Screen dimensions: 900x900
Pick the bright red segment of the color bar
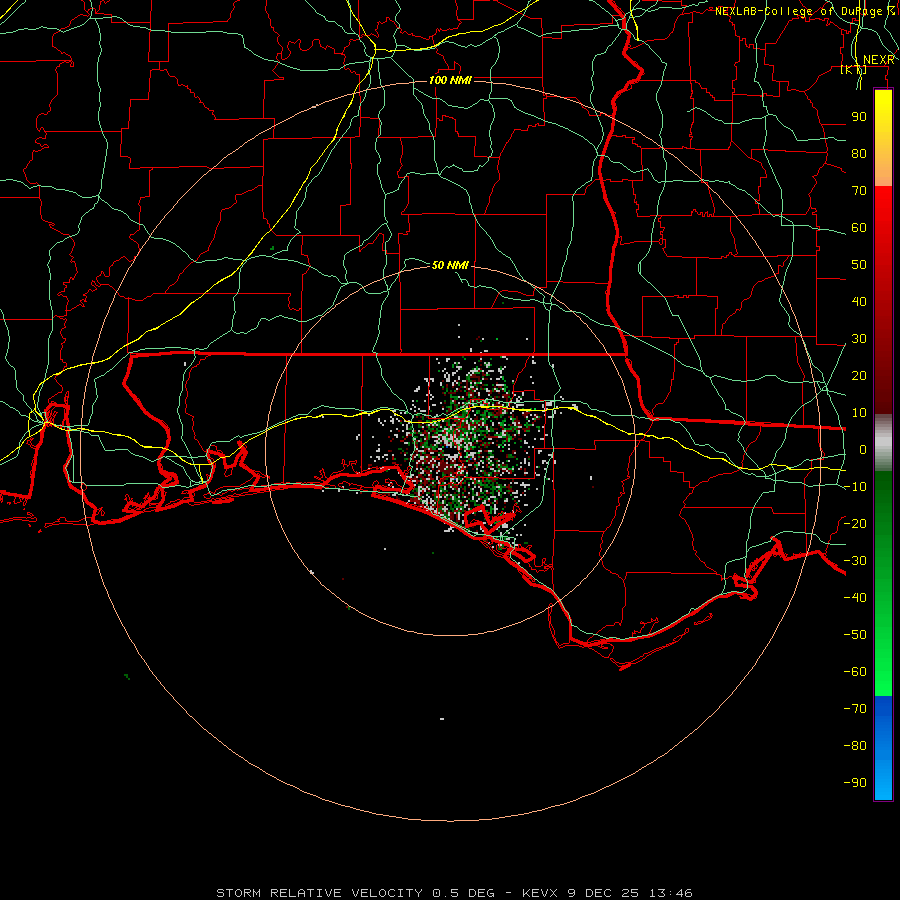tap(883, 207)
